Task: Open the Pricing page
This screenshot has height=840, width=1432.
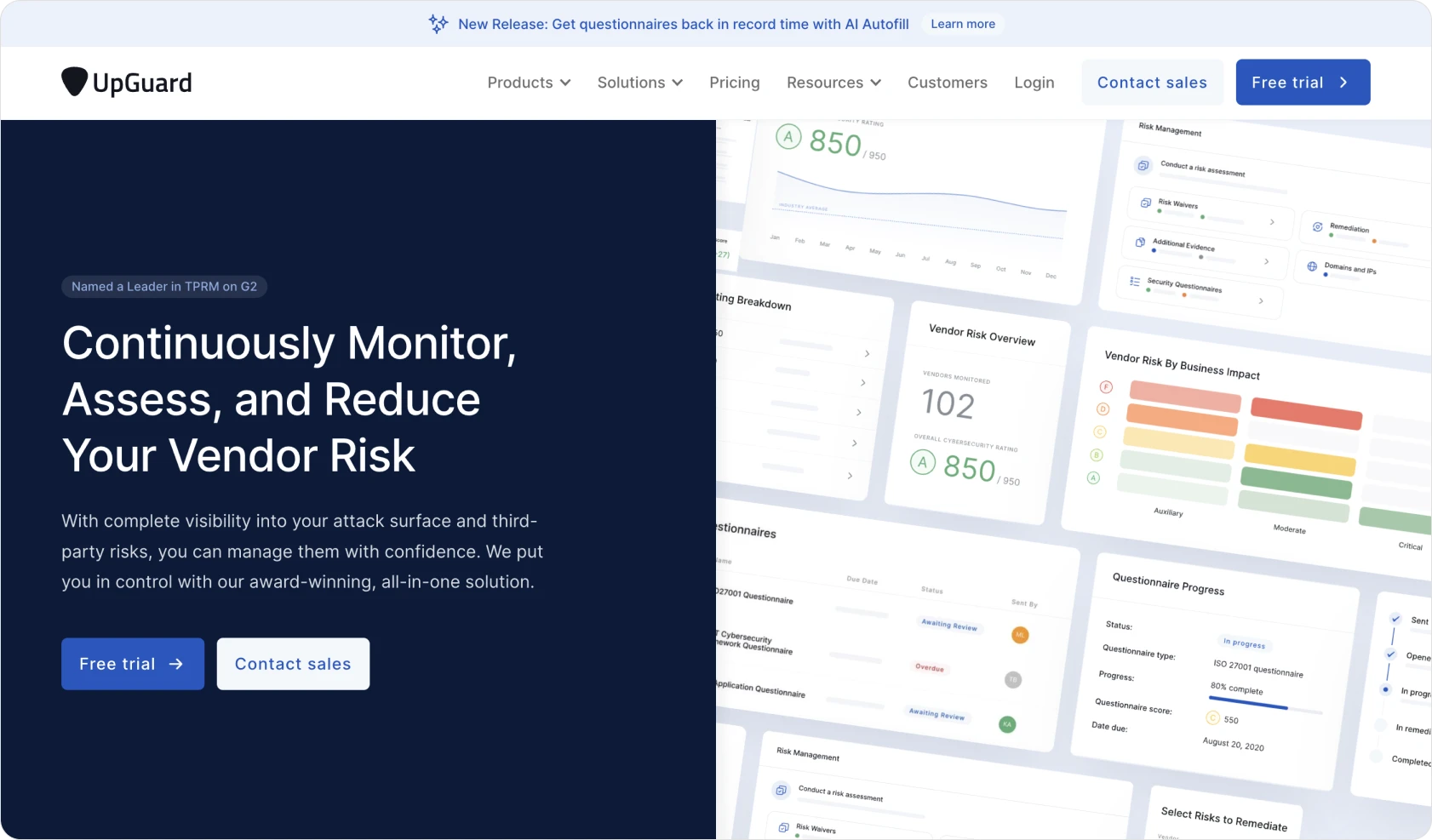Action: 734,83
